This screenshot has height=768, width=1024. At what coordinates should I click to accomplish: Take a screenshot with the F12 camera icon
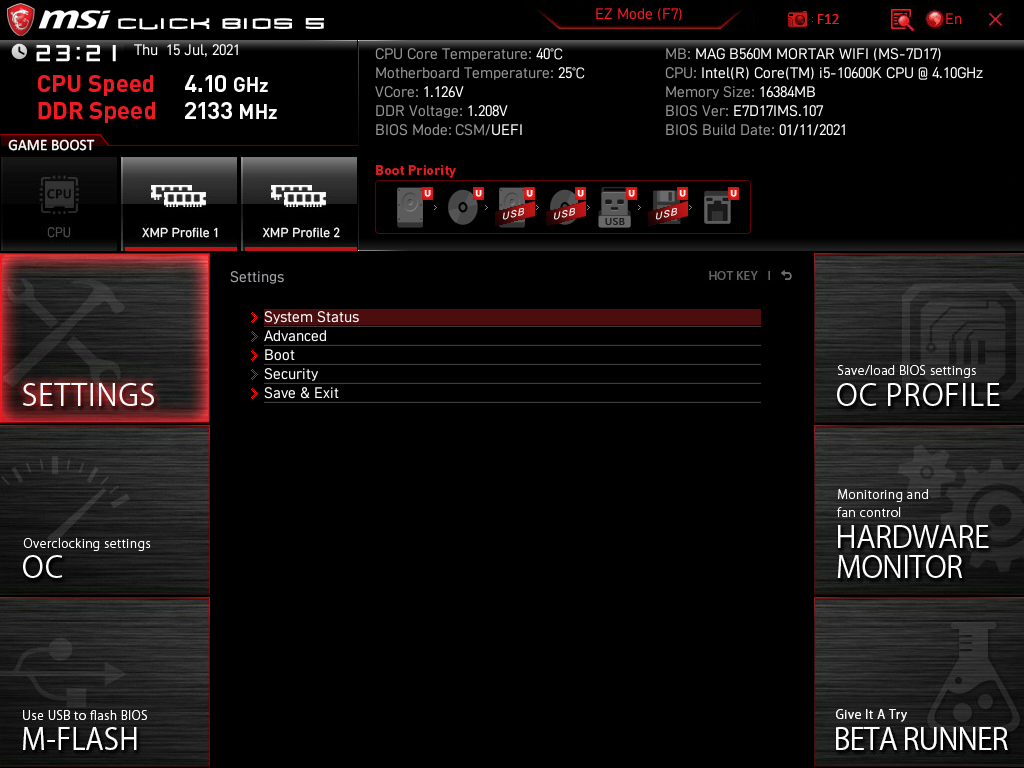(x=798, y=19)
